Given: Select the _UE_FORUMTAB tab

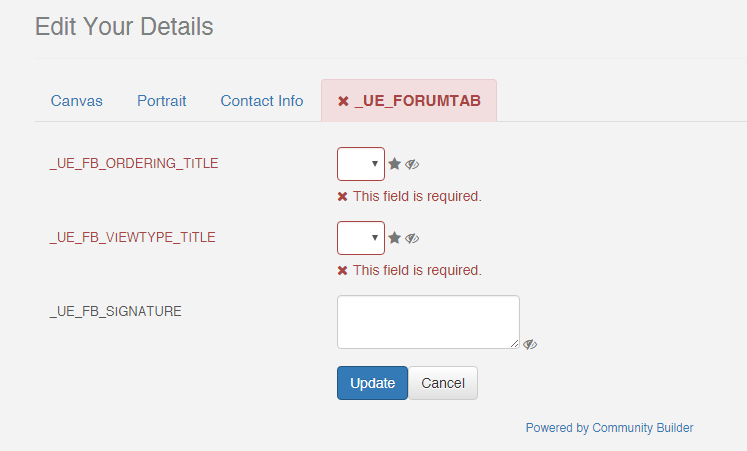Looking at the screenshot, I should 409,101.
